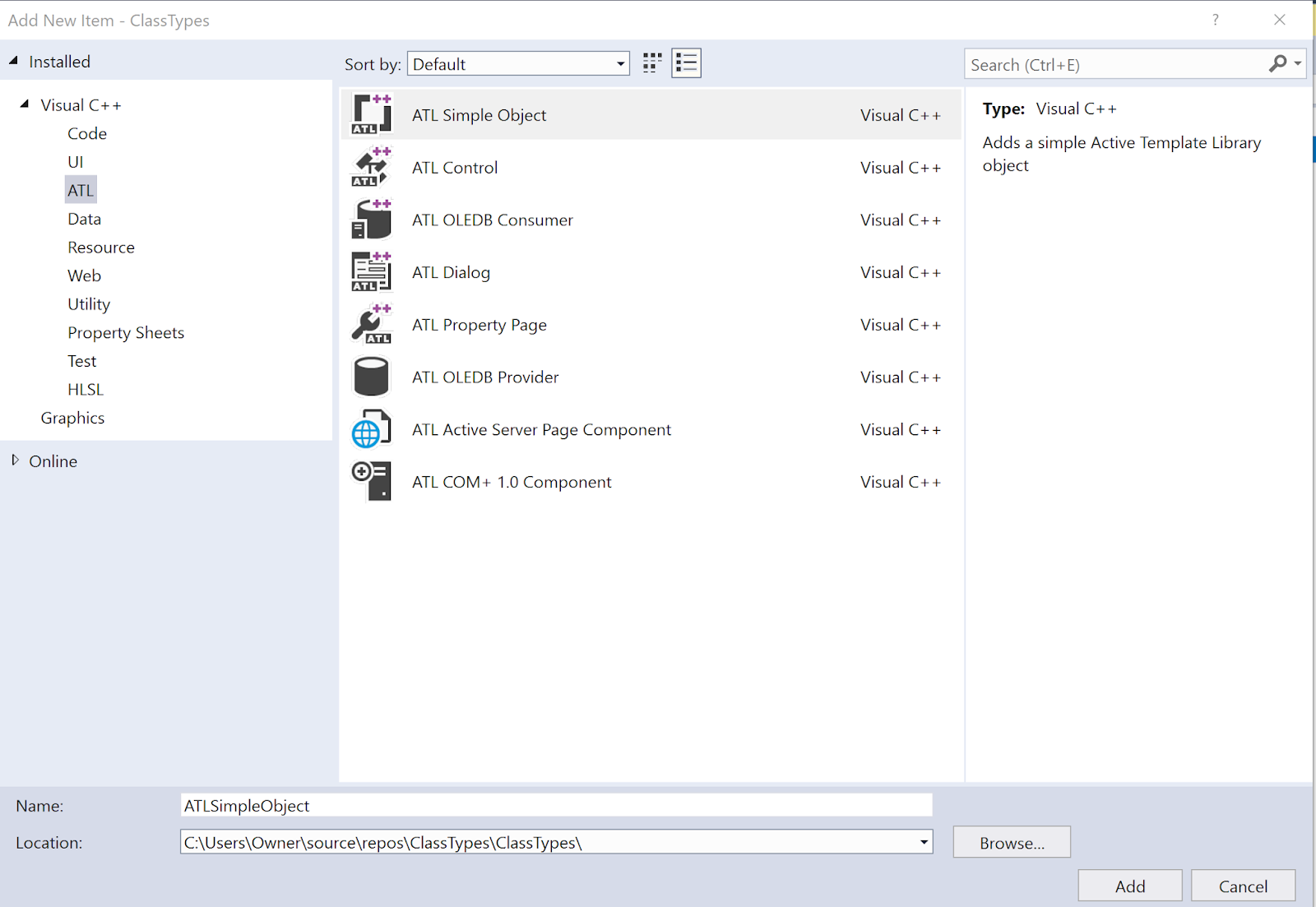Choose the ATL OLEDB Consumer icon
The height and width of the screenshot is (907, 1316).
[x=371, y=220]
